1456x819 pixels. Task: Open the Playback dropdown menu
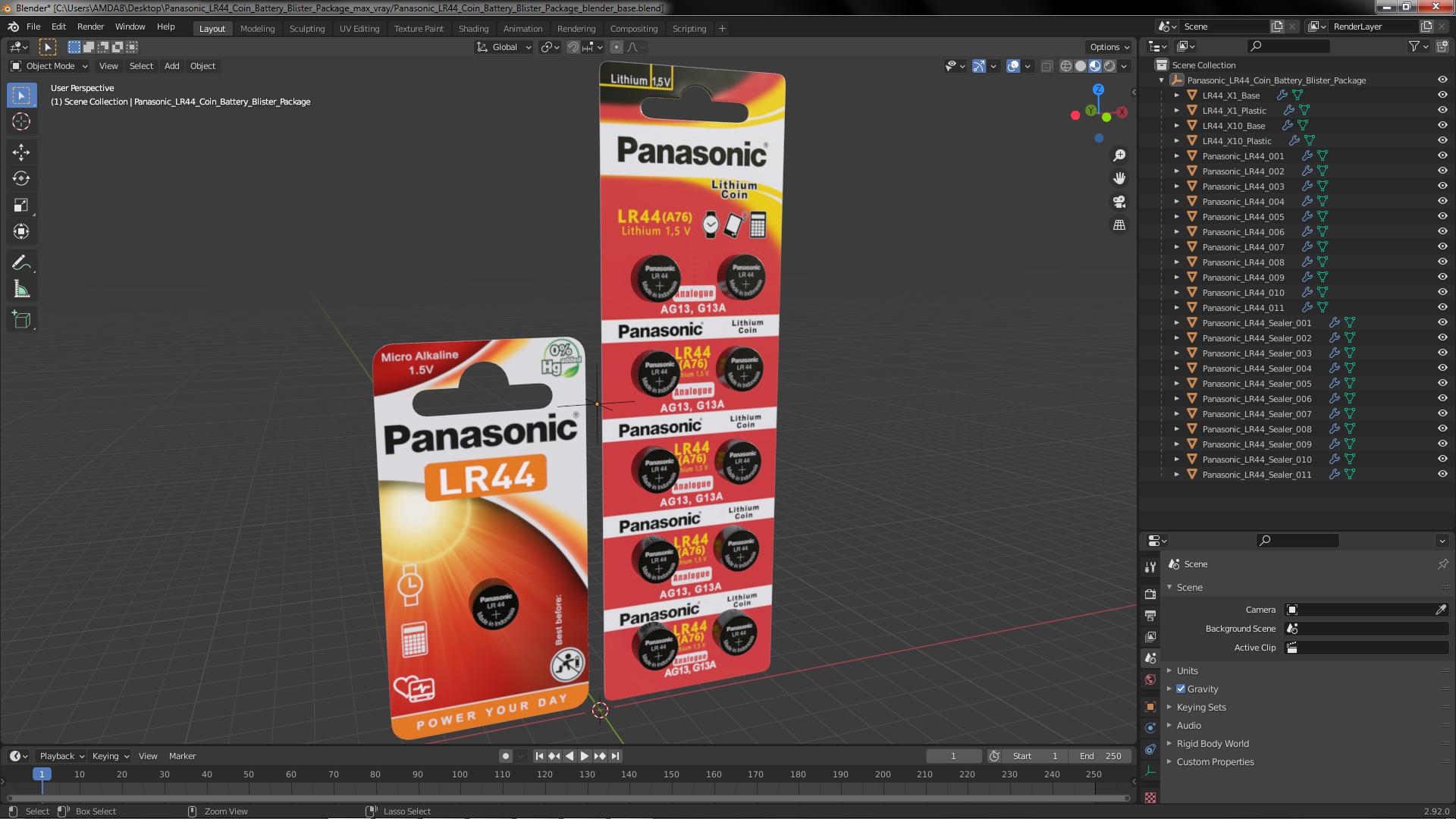[x=61, y=756]
